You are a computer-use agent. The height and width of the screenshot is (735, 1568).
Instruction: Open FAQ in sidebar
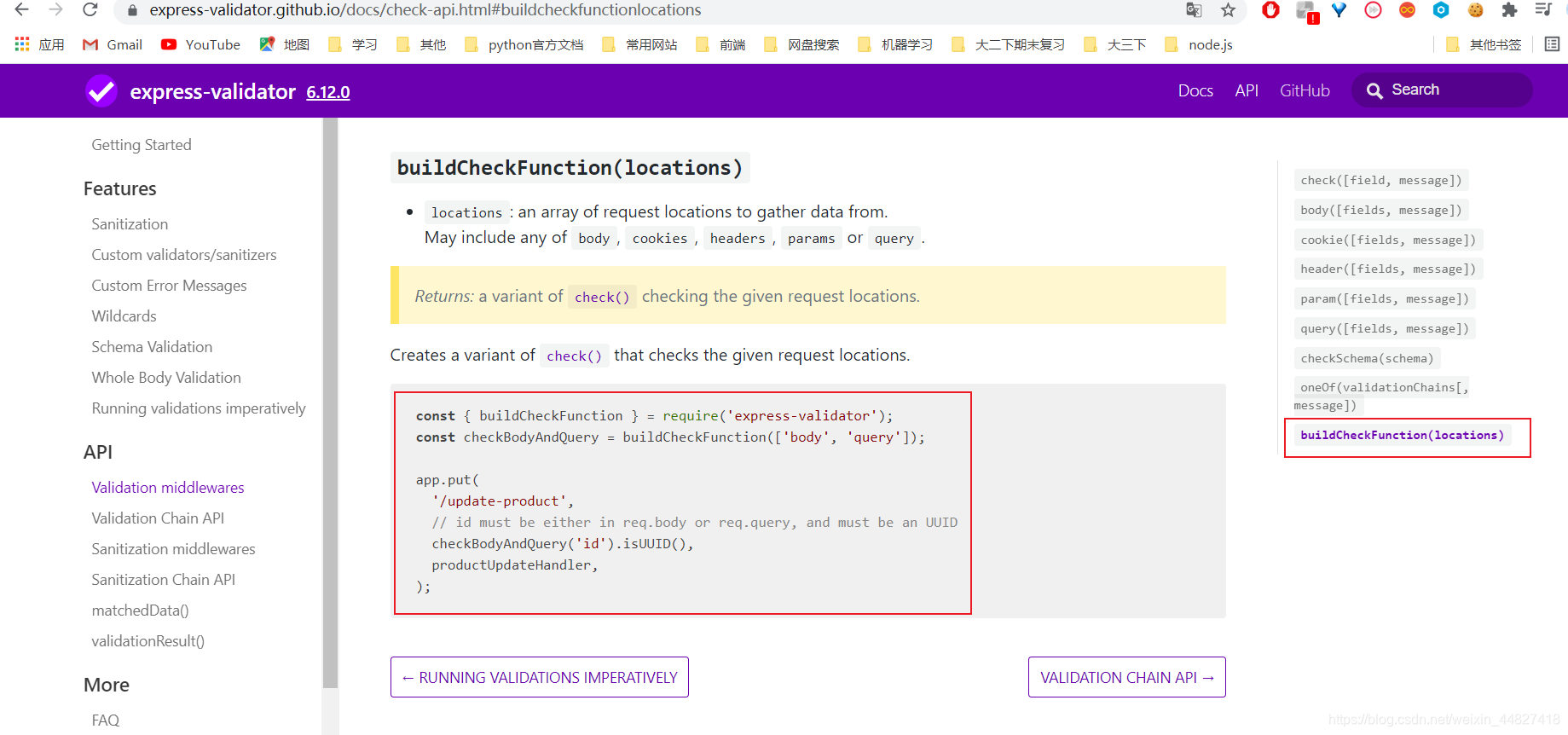point(106,721)
